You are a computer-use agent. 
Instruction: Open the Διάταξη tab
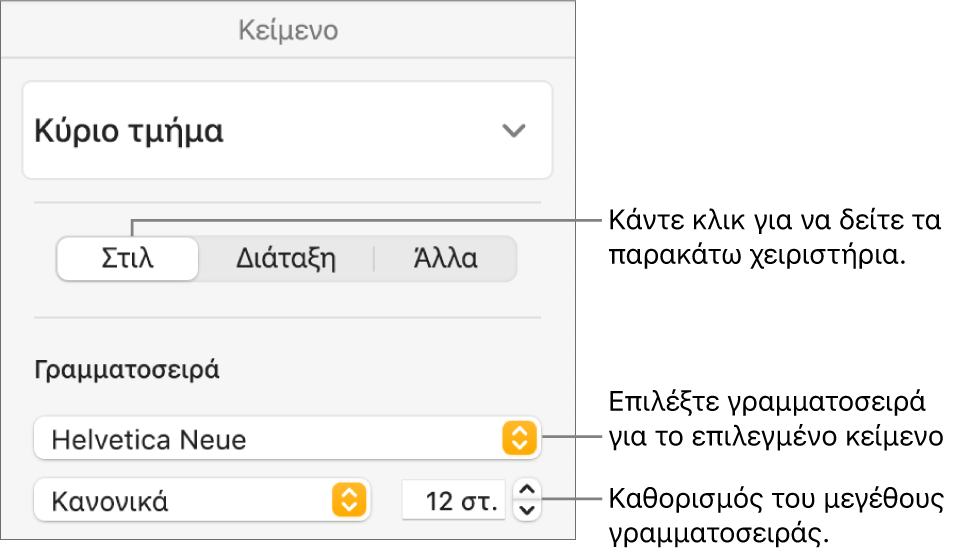click(x=285, y=259)
